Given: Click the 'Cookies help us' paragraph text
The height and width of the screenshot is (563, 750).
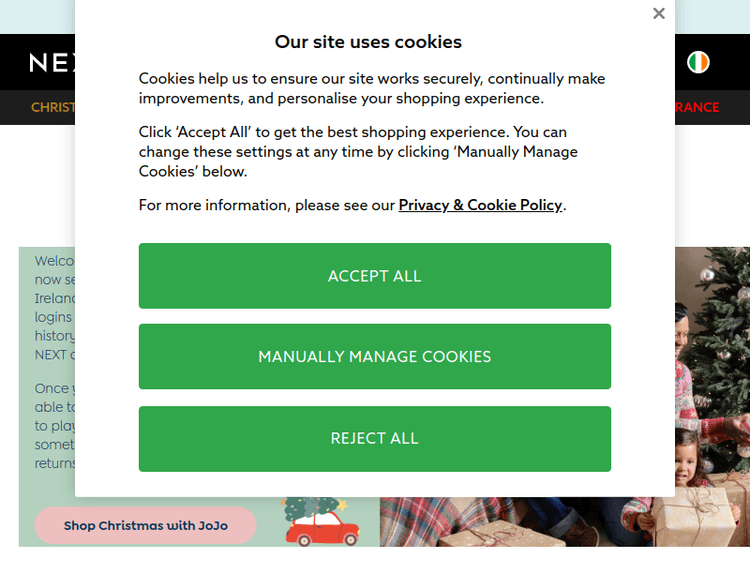Looking at the screenshot, I should pyautogui.click(x=371, y=88).
